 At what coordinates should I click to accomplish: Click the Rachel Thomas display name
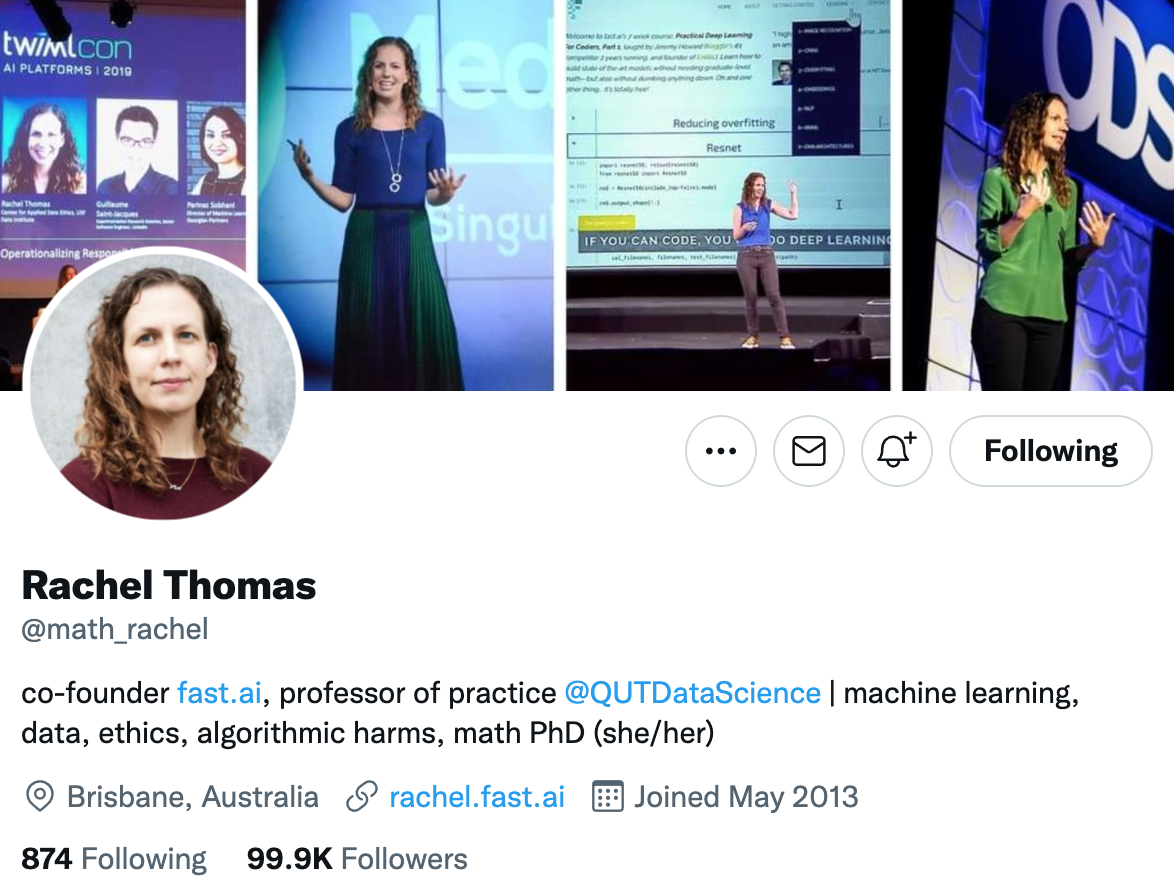[x=168, y=586]
